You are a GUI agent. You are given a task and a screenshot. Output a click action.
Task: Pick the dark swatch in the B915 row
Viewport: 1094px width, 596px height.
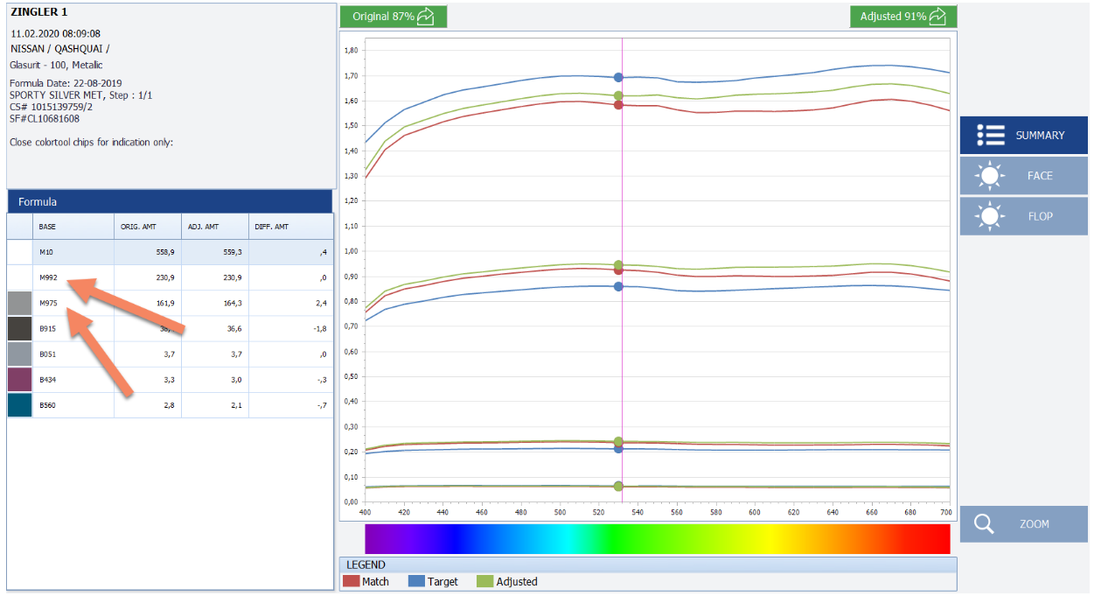(x=20, y=329)
